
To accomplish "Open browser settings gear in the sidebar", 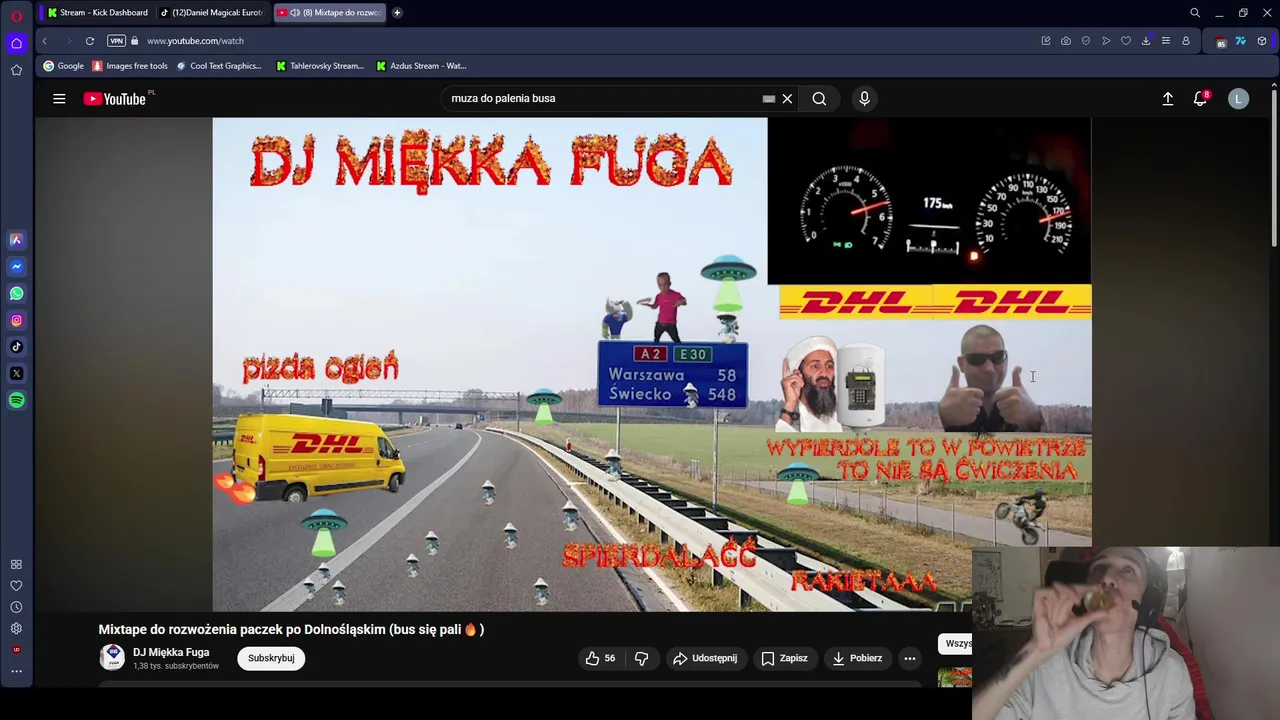I will point(16,629).
